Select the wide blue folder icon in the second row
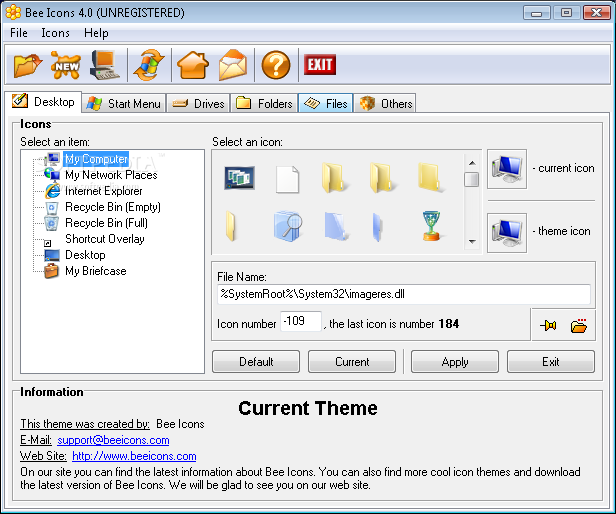This screenshot has height=514, width=616. [335, 226]
